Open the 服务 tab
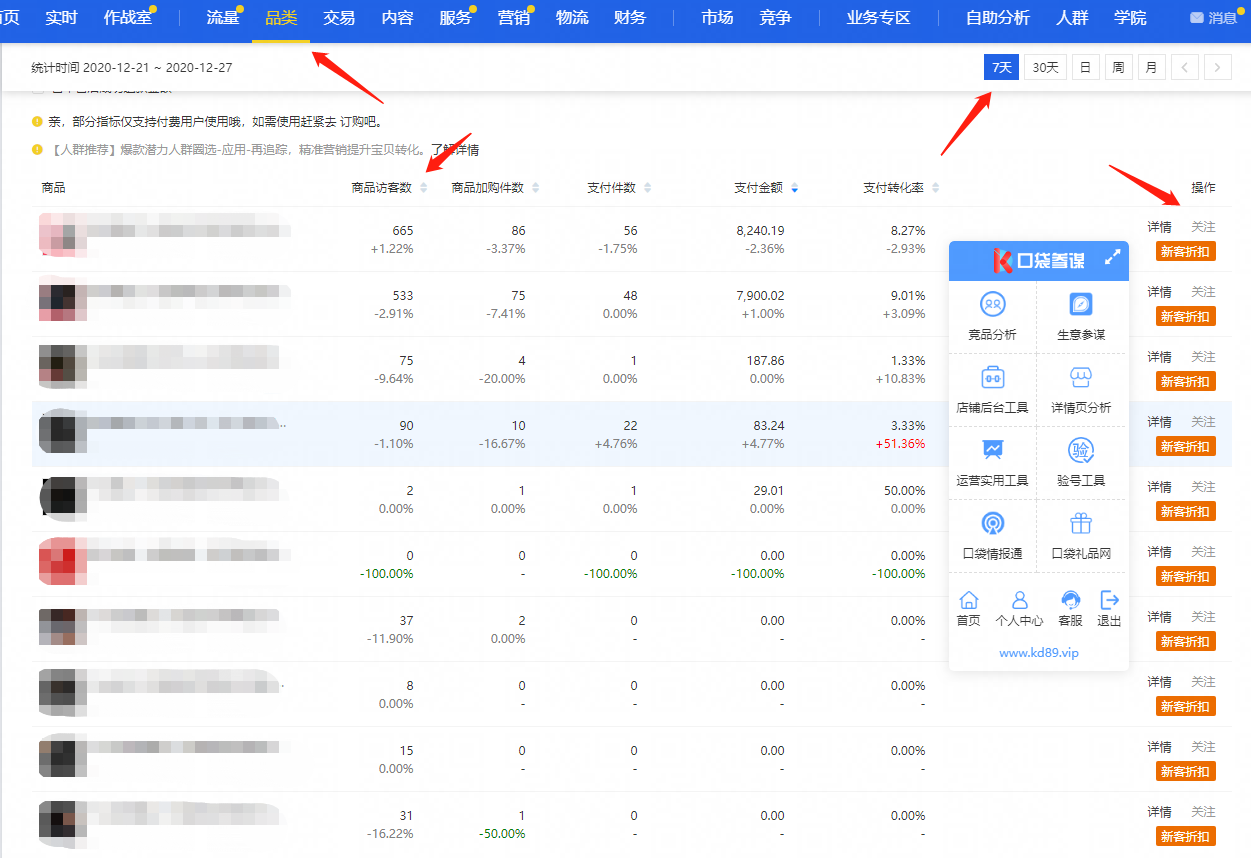 click(x=455, y=18)
